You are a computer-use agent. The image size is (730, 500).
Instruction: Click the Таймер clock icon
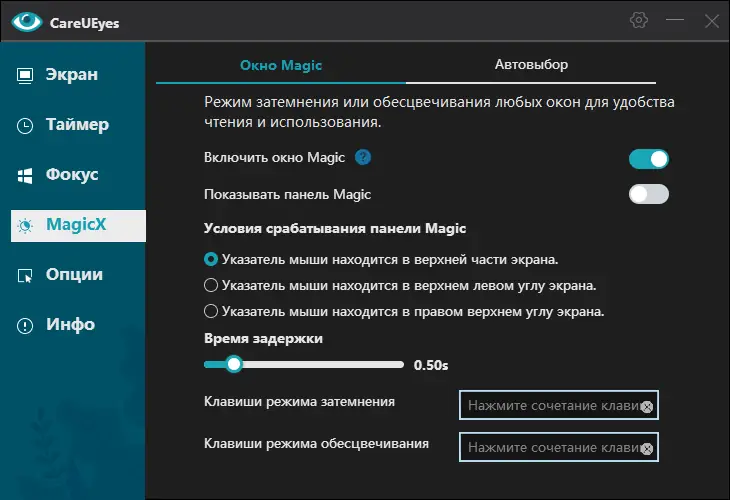point(26,126)
